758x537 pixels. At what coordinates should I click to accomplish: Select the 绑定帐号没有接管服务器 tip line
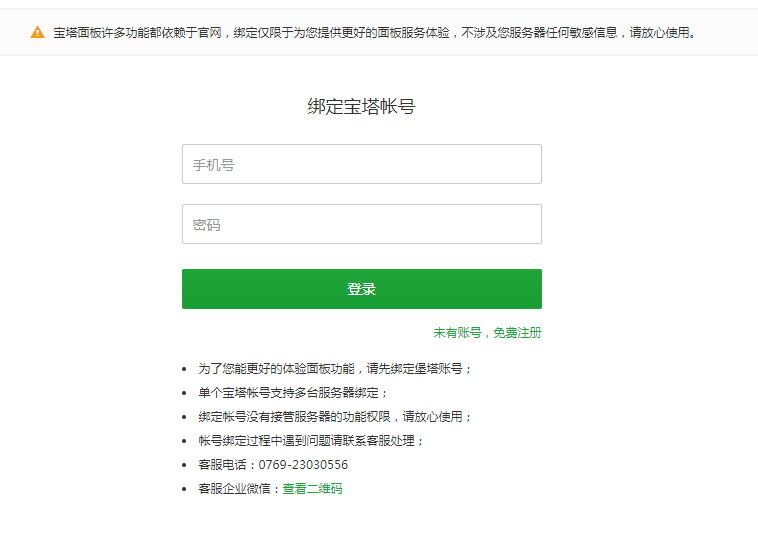(335, 417)
